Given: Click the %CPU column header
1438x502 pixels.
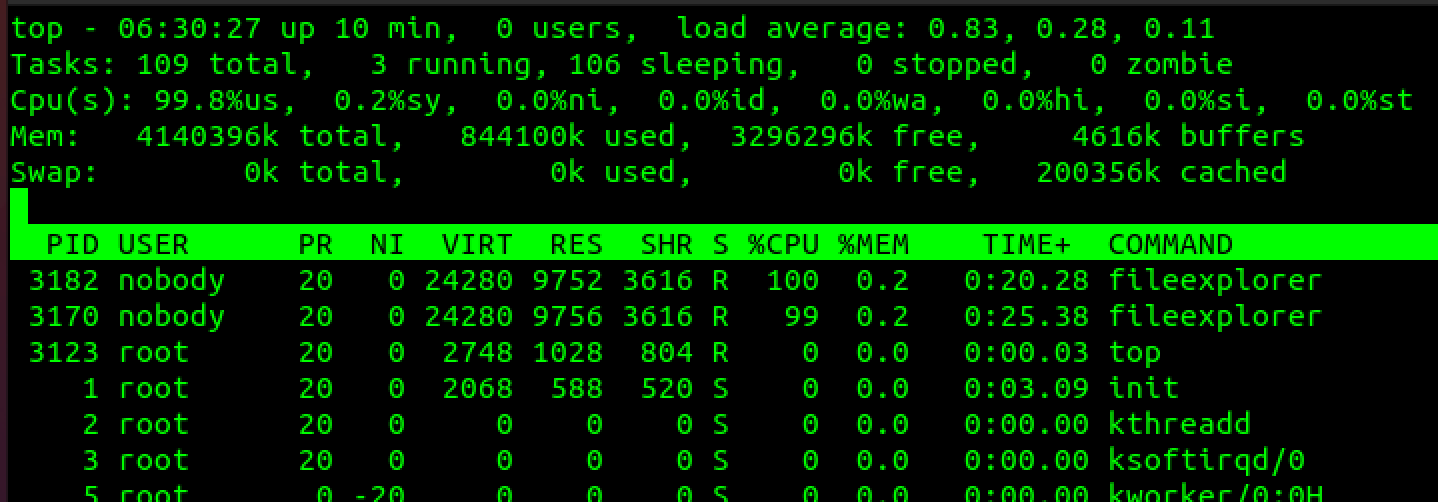Looking at the screenshot, I should 783,244.
